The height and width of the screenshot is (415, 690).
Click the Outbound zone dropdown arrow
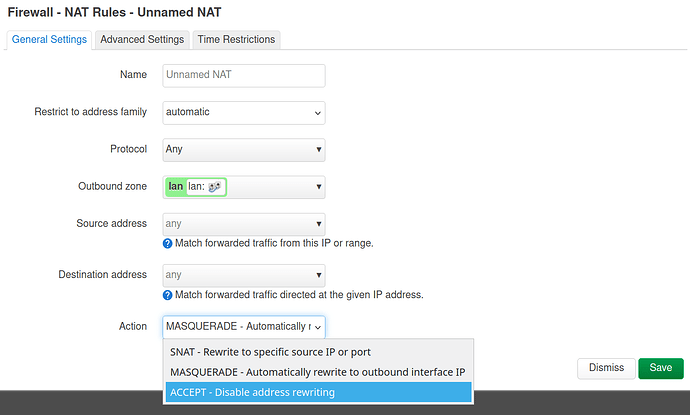click(x=319, y=187)
